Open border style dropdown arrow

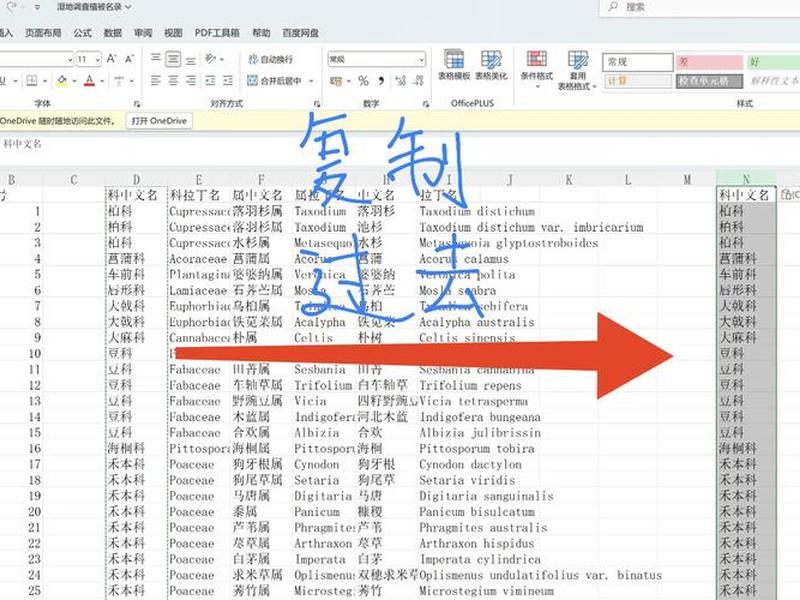45,81
